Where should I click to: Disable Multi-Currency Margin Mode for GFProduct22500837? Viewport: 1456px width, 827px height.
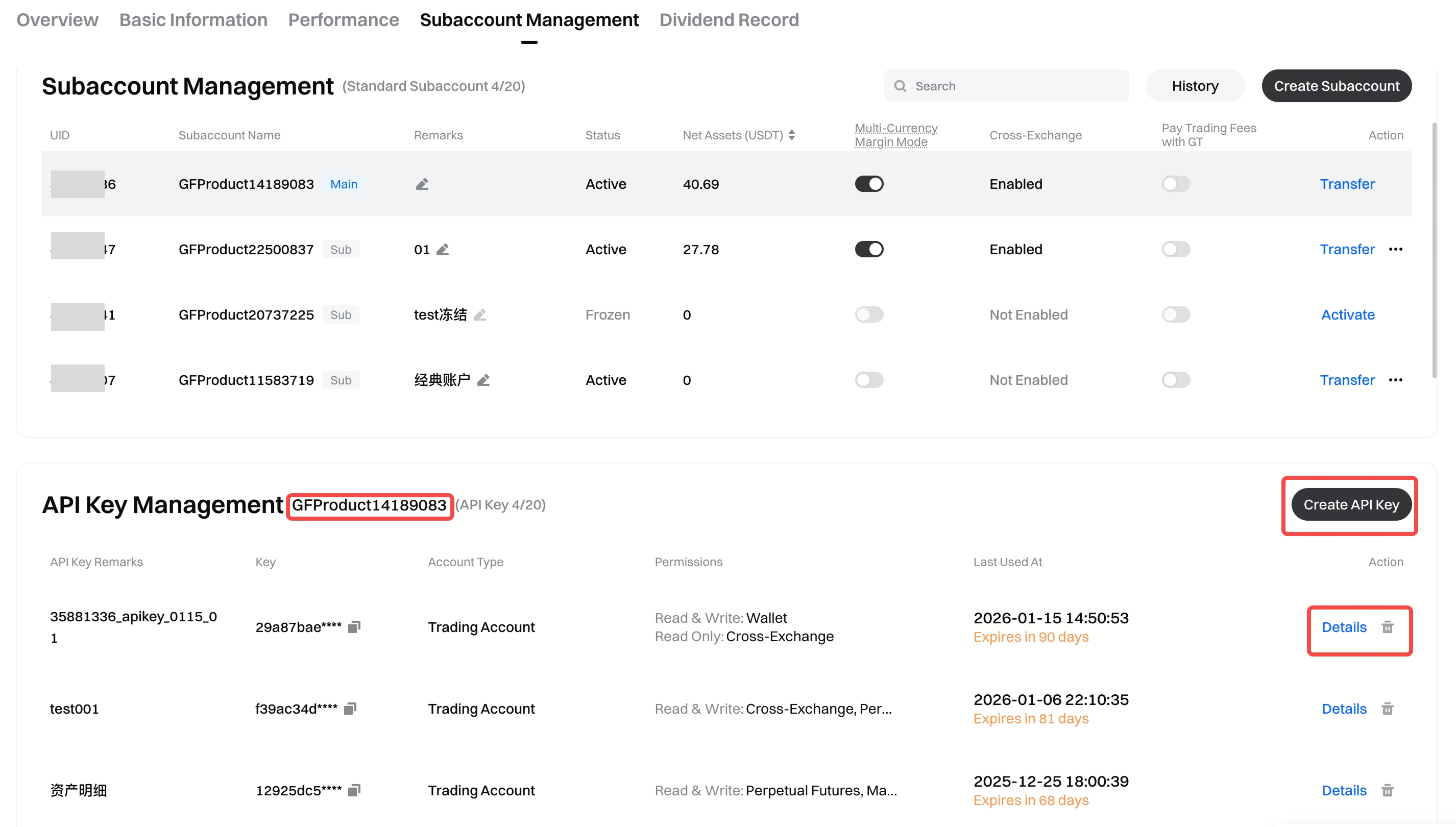[869, 249]
